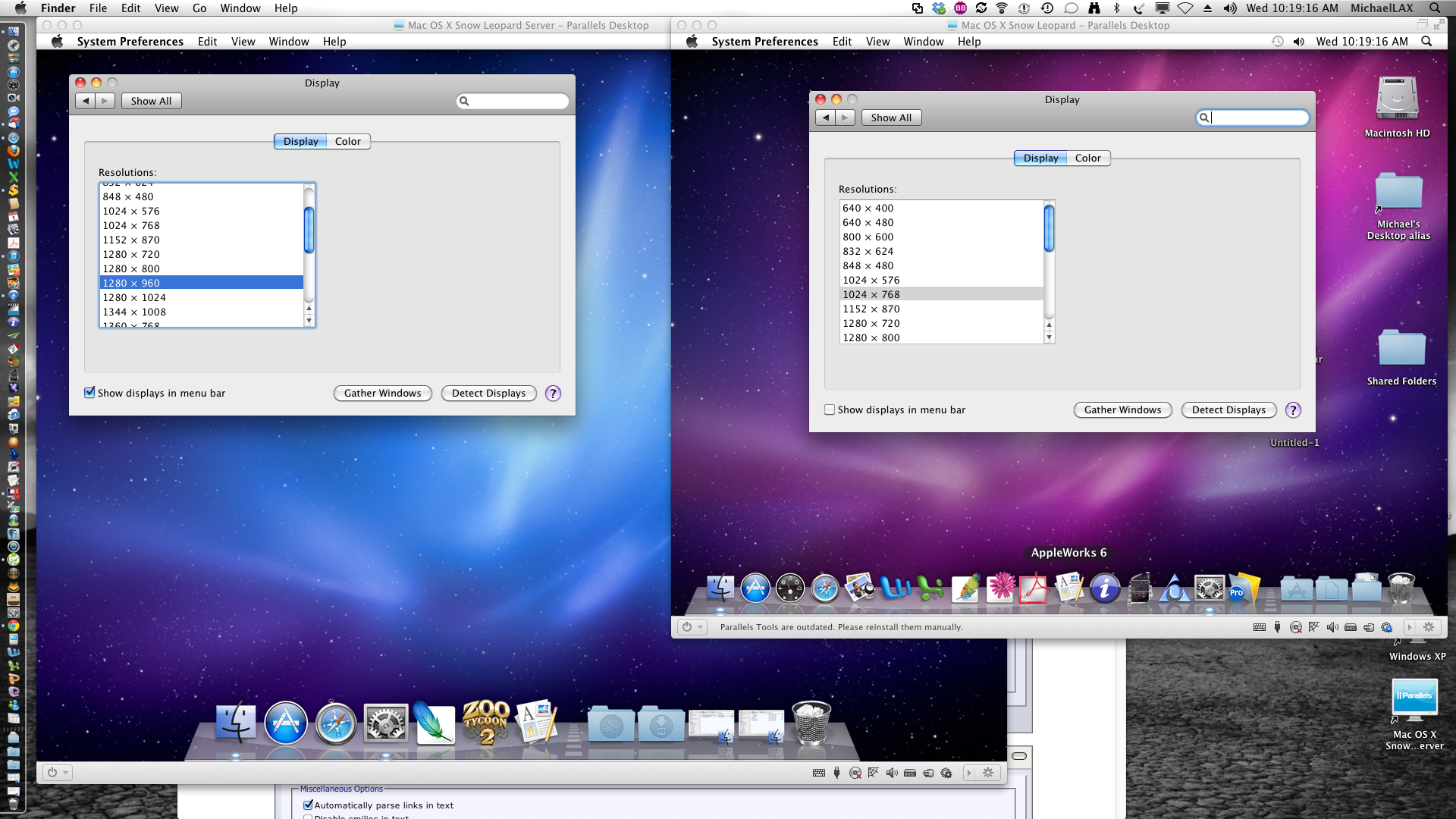Open blue info icon in Snow Leopard dock
This screenshot has width=1456, height=819.
click(x=1105, y=588)
